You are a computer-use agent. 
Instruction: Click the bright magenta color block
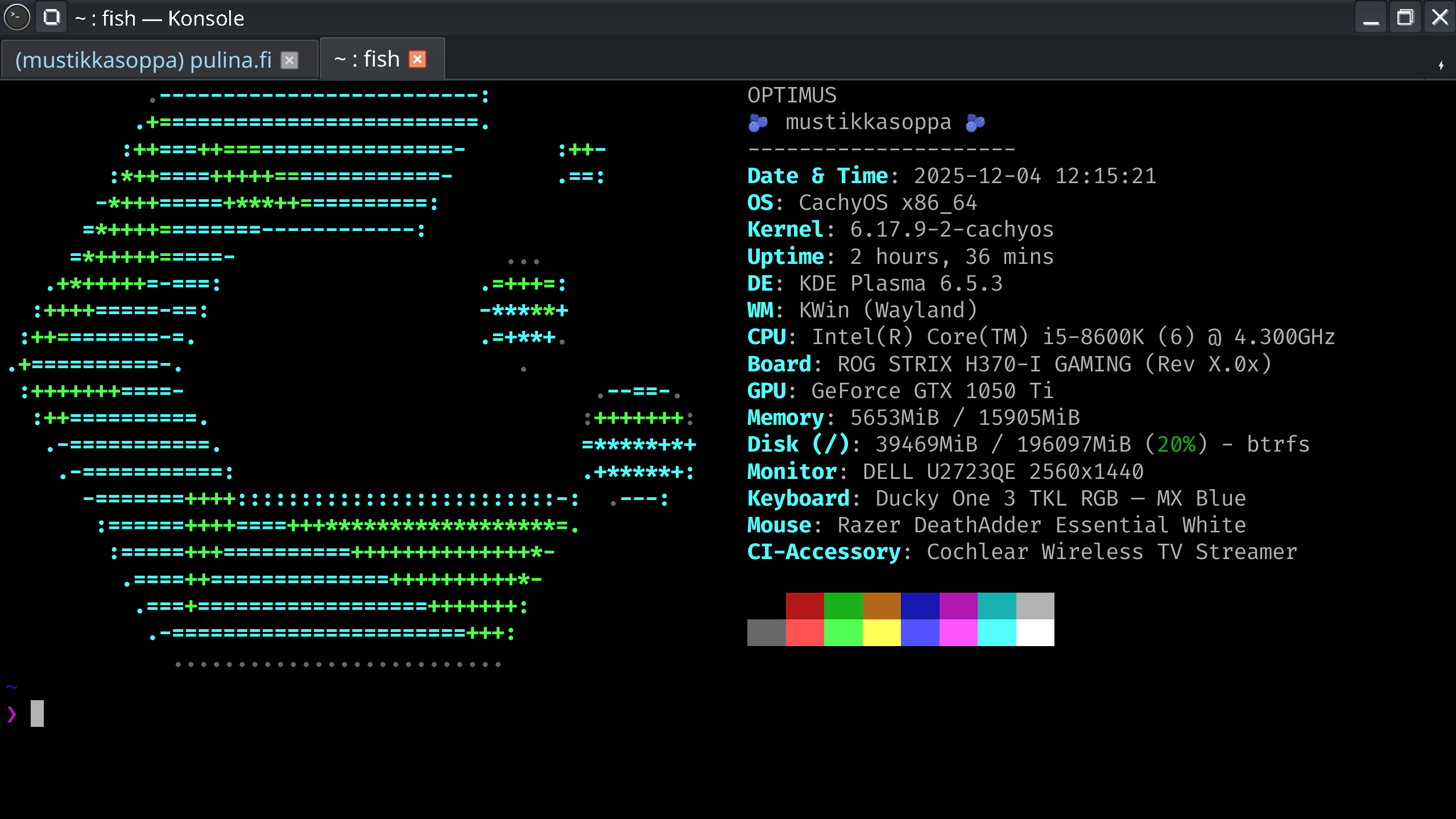point(958,632)
